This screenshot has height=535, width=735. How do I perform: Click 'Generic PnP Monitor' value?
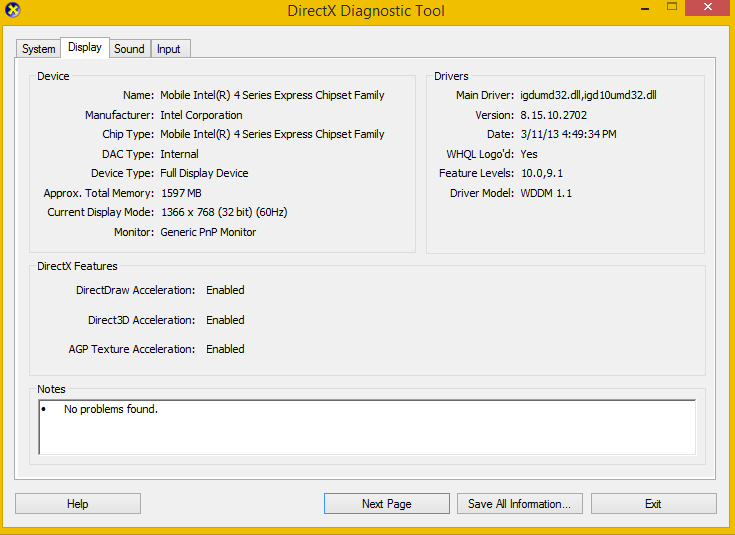208,232
